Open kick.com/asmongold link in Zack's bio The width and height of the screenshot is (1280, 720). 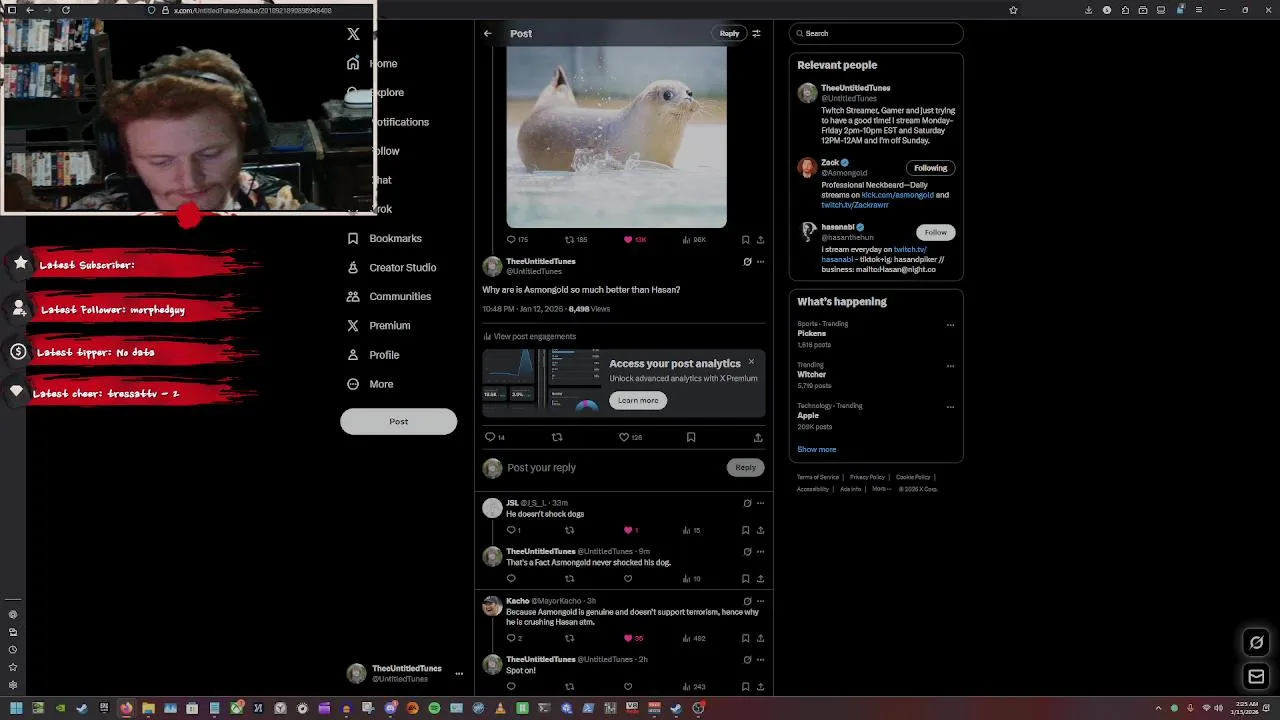click(897, 195)
